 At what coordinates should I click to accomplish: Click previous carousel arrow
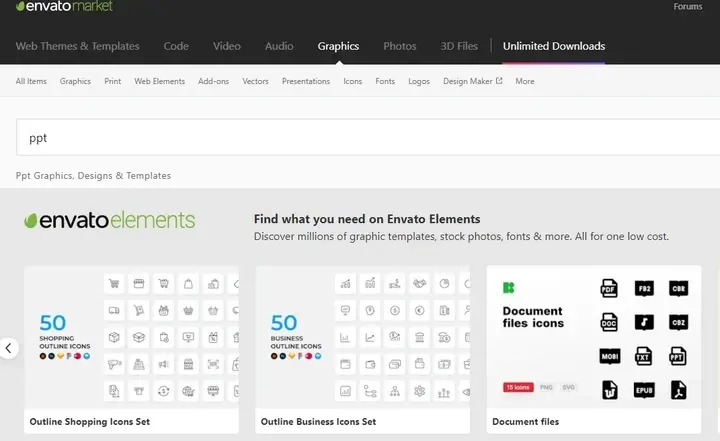8,348
